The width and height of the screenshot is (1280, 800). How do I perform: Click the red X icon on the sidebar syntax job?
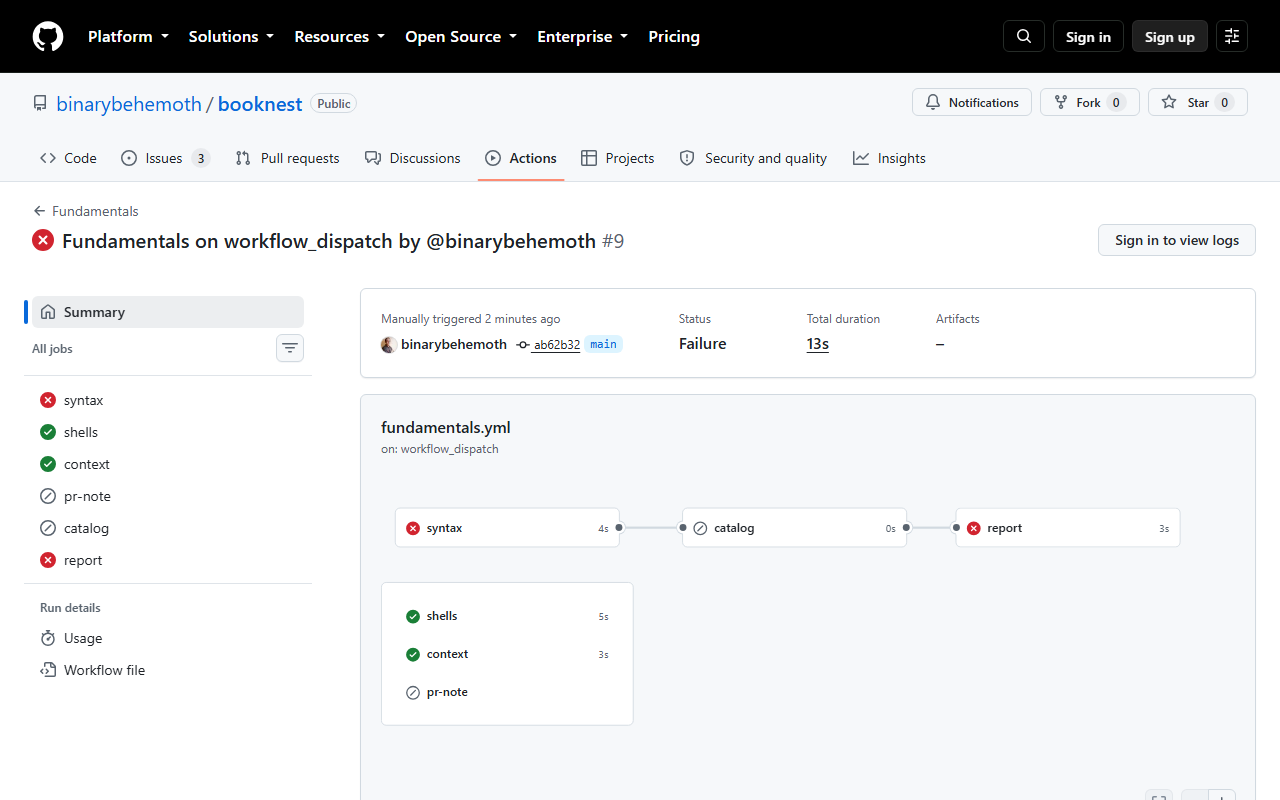coord(48,400)
